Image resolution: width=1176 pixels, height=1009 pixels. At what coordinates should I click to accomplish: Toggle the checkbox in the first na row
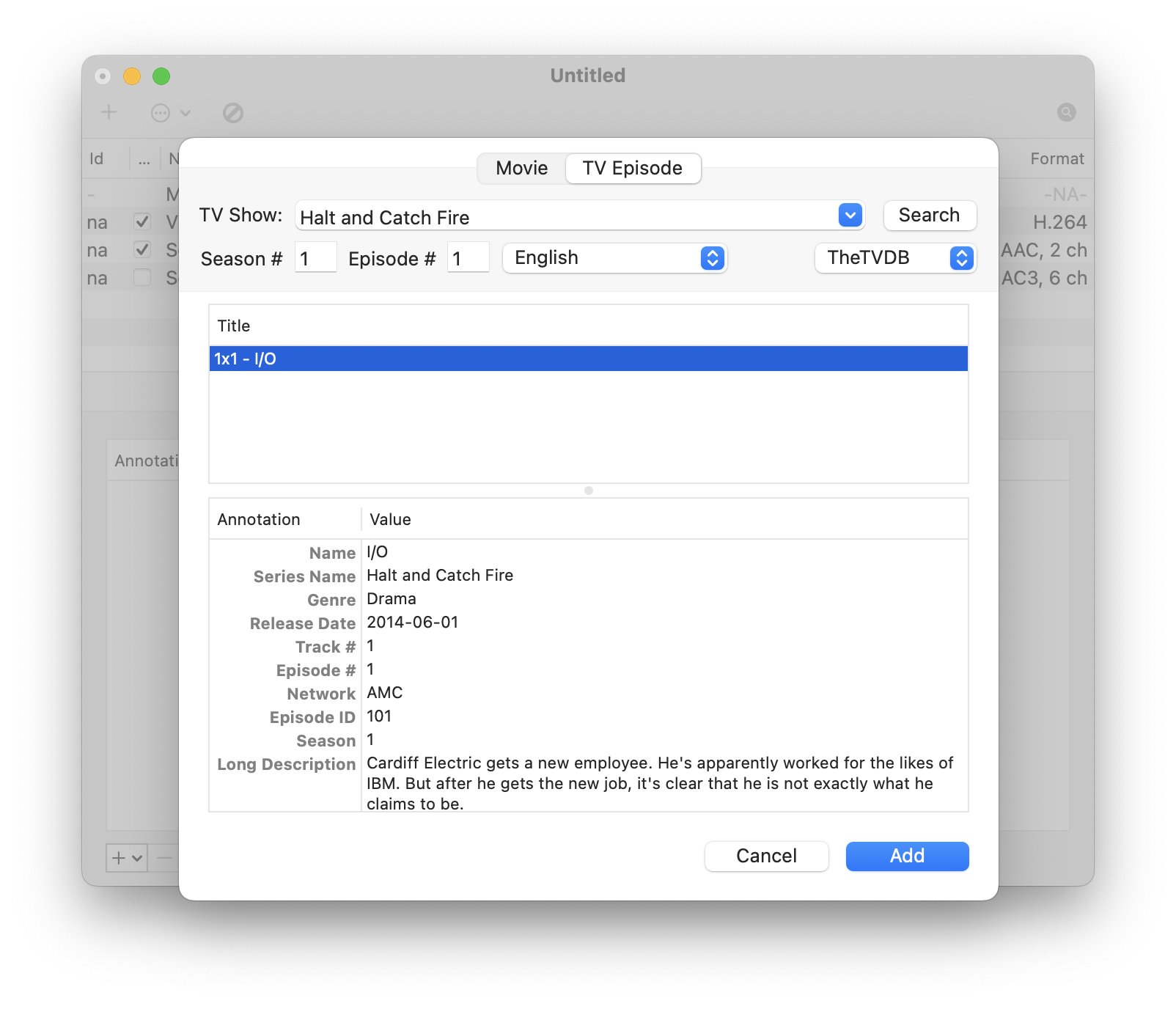[x=142, y=221]
